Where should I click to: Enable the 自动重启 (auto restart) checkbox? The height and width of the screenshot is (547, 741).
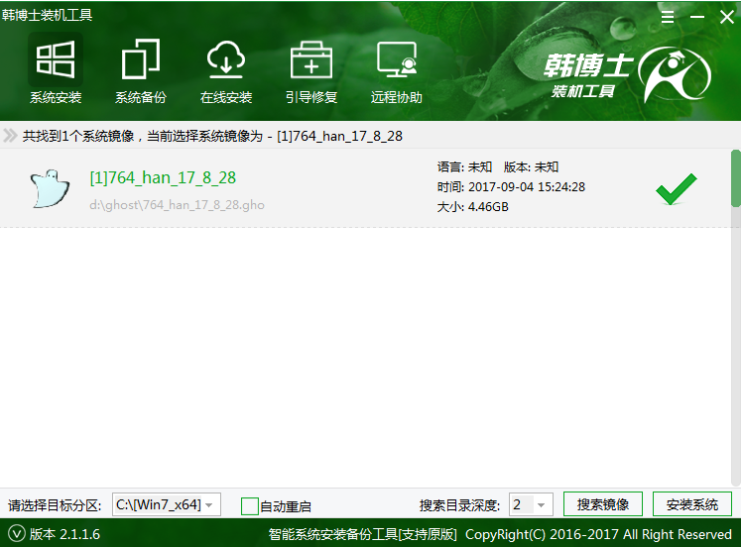point(250,506)
